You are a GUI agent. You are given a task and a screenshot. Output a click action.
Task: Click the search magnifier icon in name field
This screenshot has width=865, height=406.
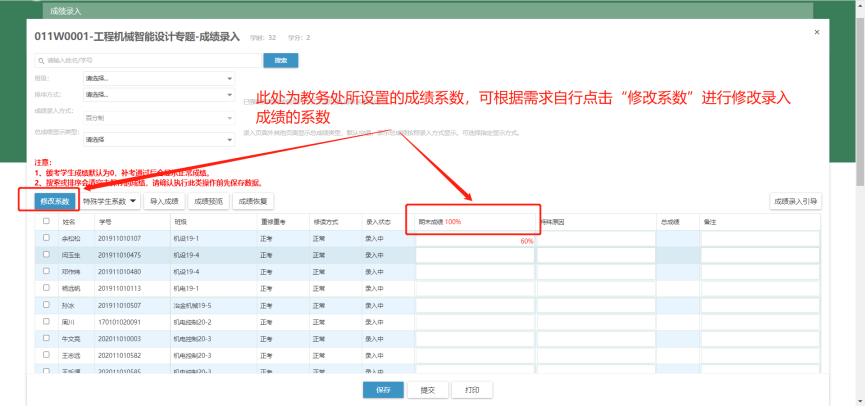pyautogui.click(x=41, y=60)
